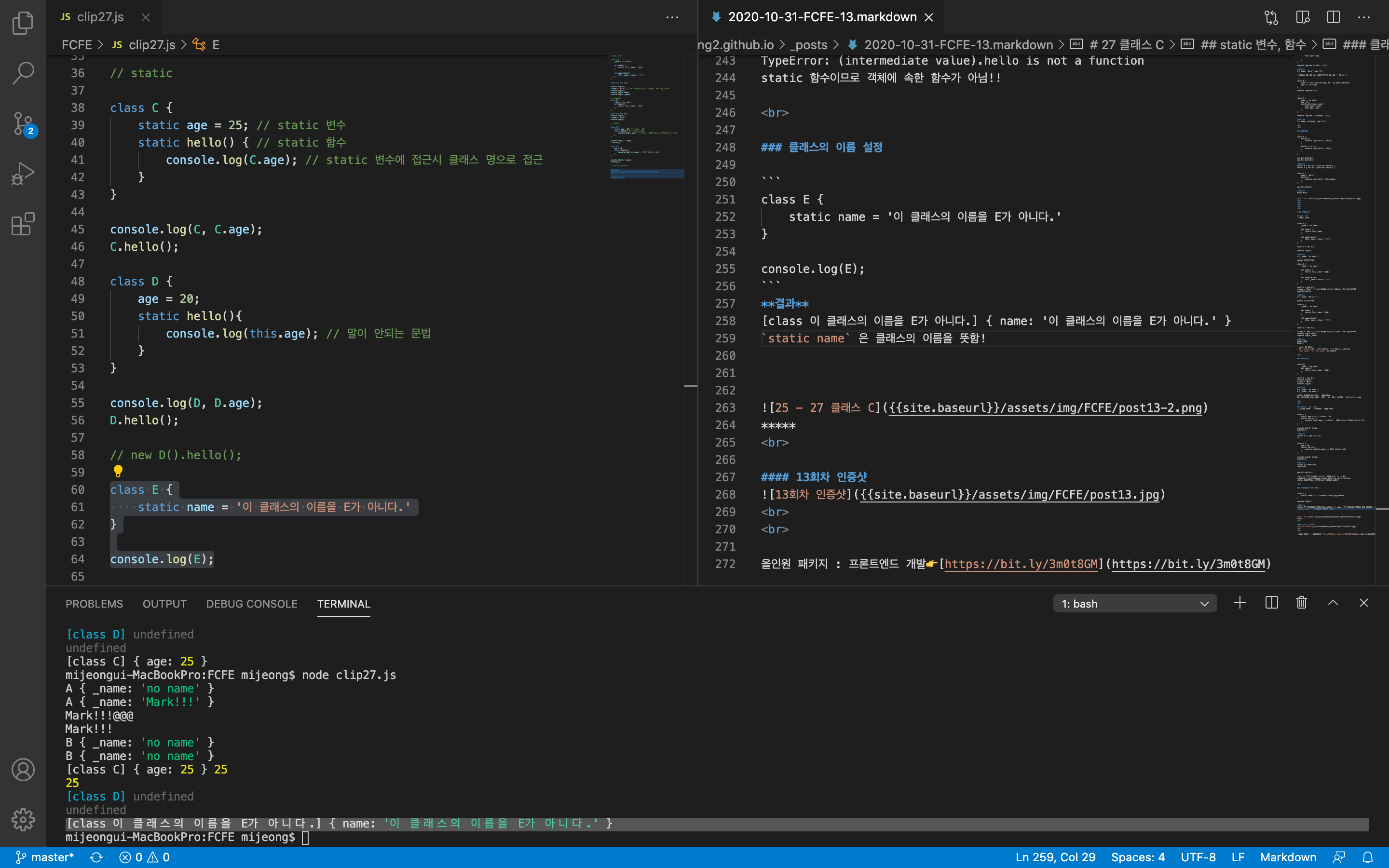The image size is (1389, 868).
Task: Click the feedback icon in status bar
Action: tap(1339, 857)
